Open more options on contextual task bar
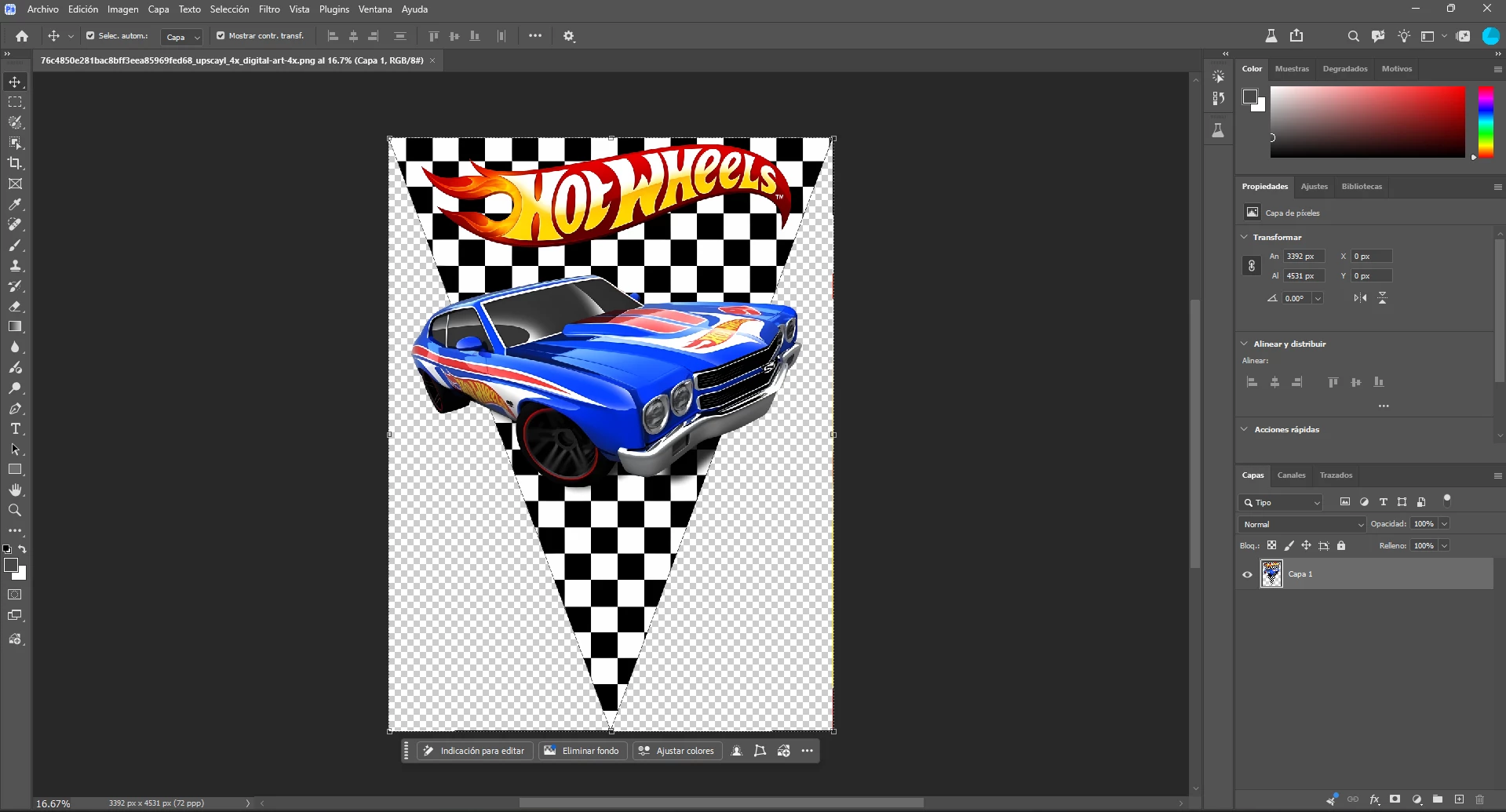 (x=807, y=751)
